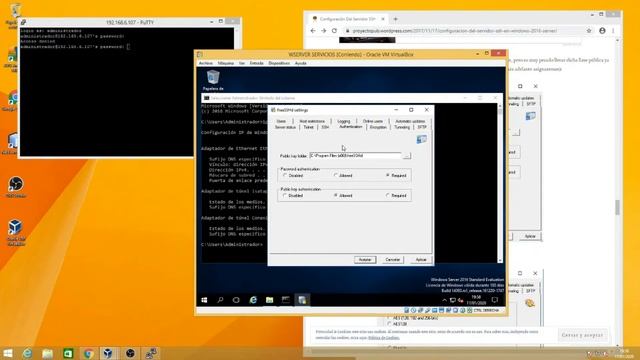Set Public key authentication to Disabled

[285, 196]
